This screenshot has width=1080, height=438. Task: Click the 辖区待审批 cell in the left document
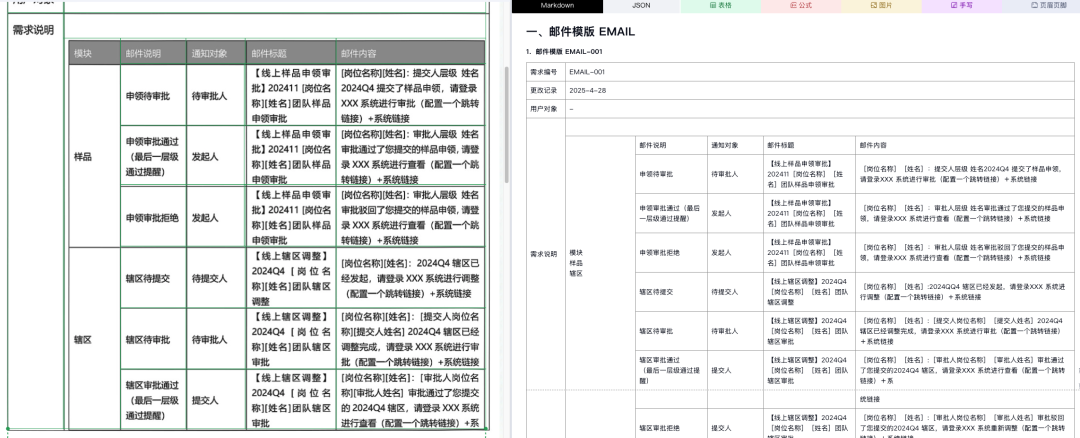point(153,340)
